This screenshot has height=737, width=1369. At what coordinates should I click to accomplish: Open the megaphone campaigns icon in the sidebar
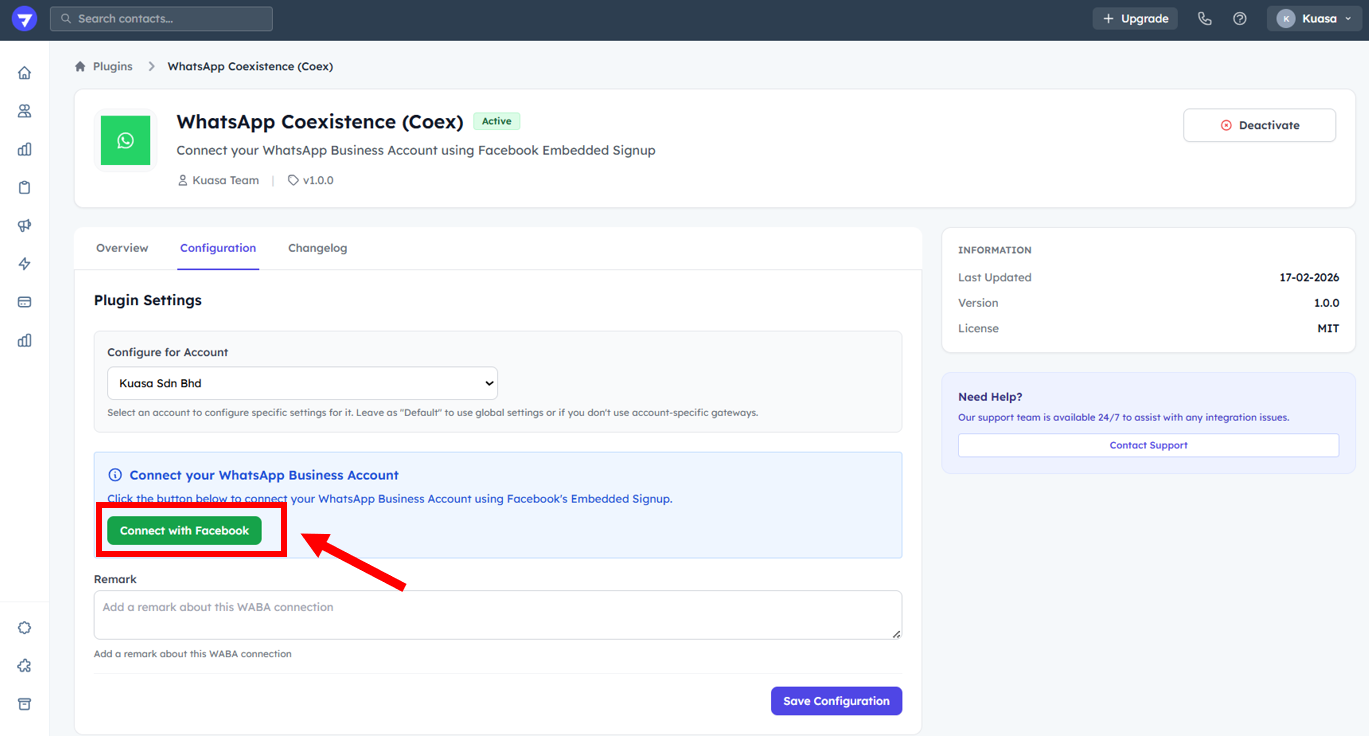tap(24, 226)
